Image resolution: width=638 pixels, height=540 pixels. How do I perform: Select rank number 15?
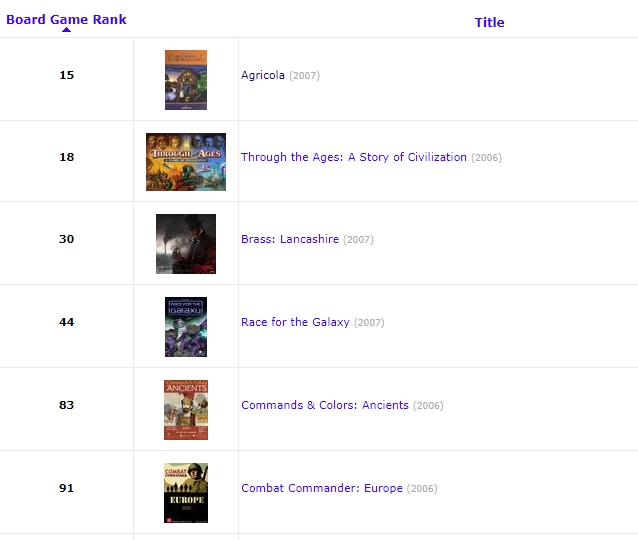pos(67,75)
